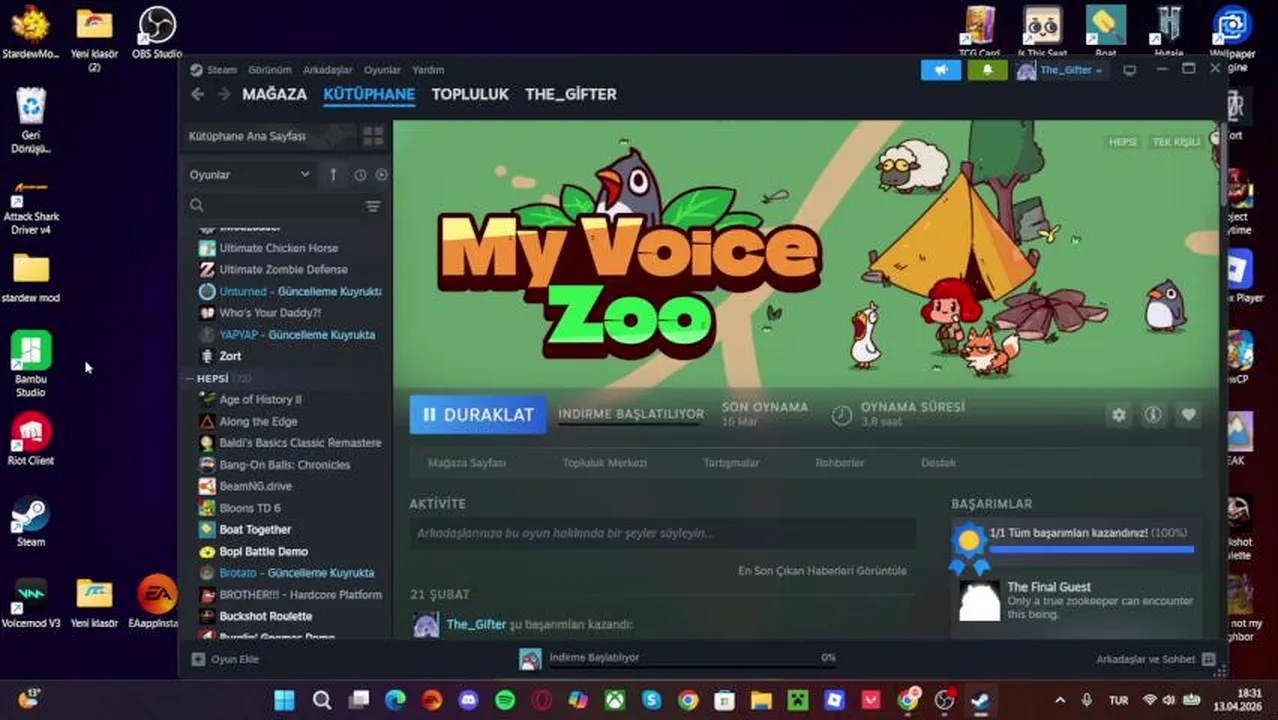Open the Yardım menu

pos(428,70)
